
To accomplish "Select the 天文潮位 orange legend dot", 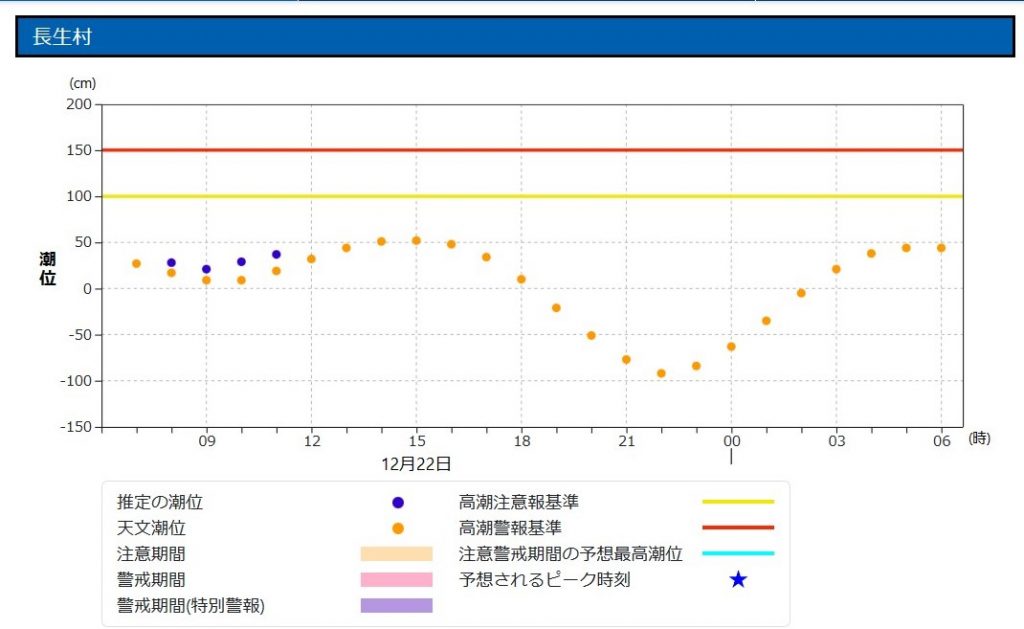I will pyautogui.click(x=398, y=528).
